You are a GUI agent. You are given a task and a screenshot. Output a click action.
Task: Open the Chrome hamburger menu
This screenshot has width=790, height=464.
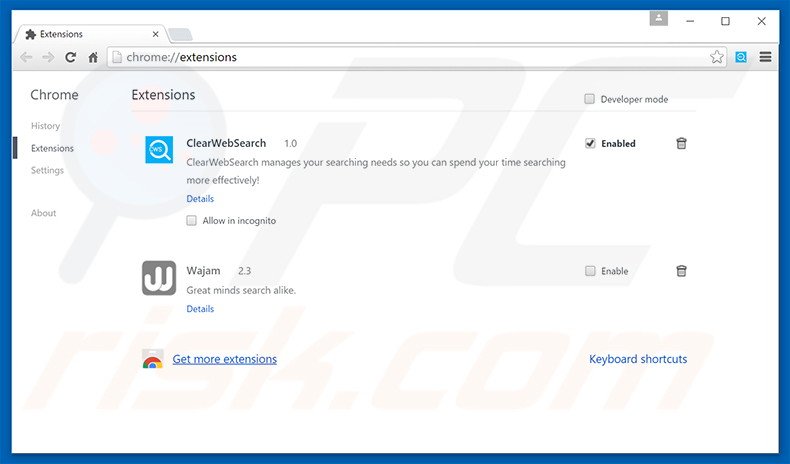765,57
